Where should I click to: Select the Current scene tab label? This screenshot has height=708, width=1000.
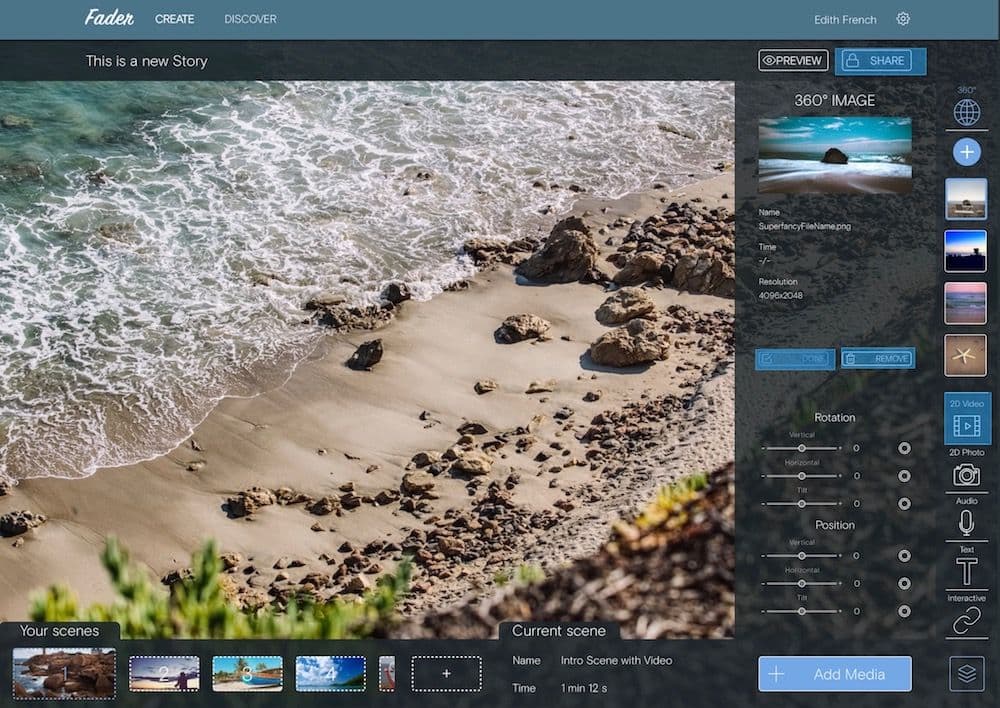tap(559, 631)
